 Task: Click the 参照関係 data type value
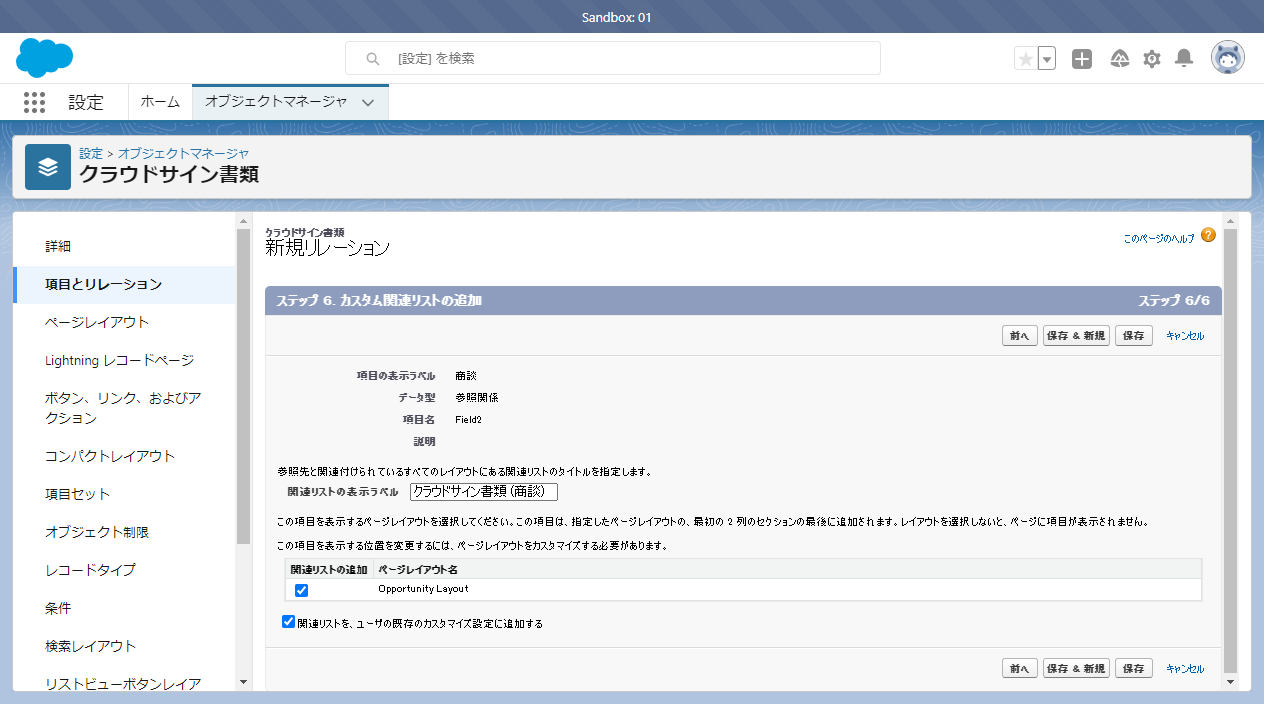pyautogui.click(x=476, y=398)
